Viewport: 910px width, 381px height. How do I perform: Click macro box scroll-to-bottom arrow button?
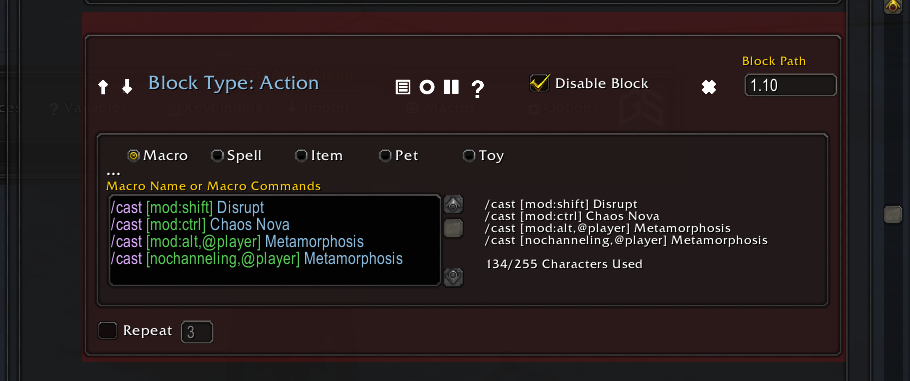[453, 277]
